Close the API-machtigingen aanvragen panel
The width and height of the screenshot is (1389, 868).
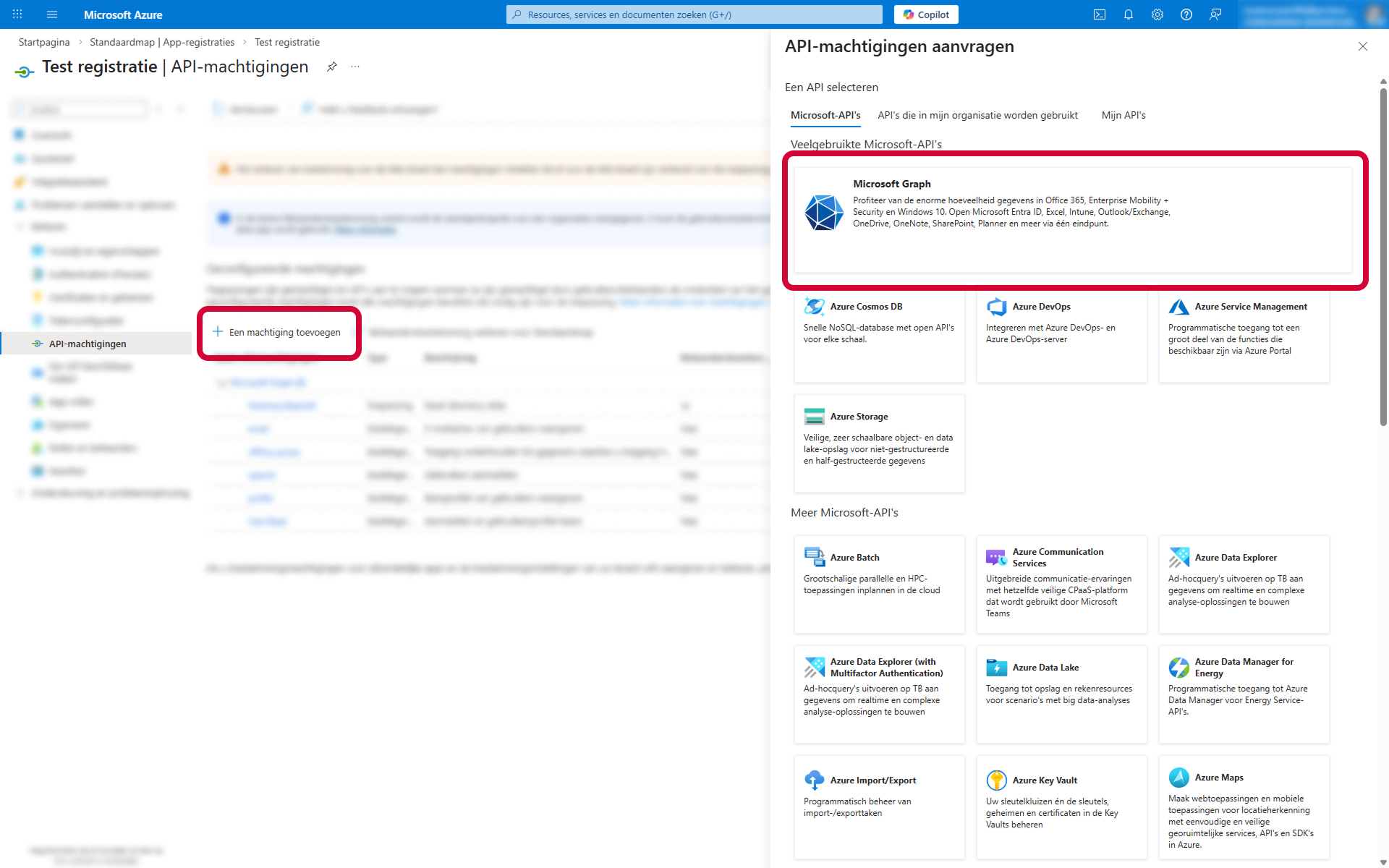pyautogui.click(x=1362, y=46)
